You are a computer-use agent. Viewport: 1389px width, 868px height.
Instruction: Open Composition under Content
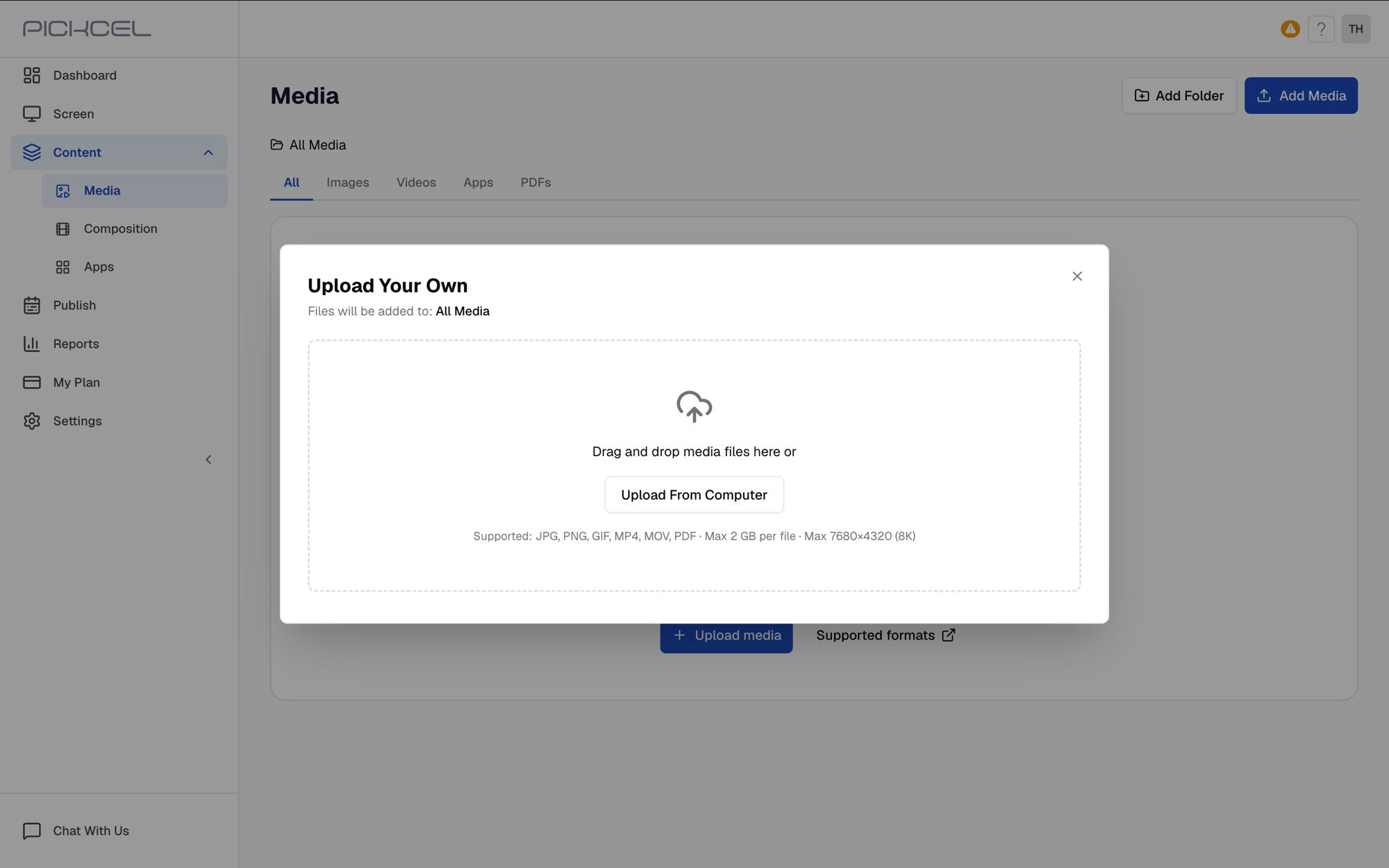[134, 229]
